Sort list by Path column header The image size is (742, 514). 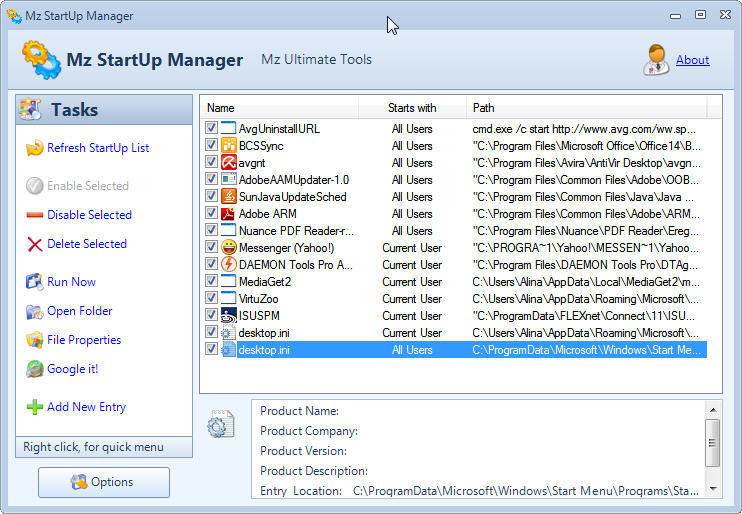pyautogui.click(x=587, y=108)
